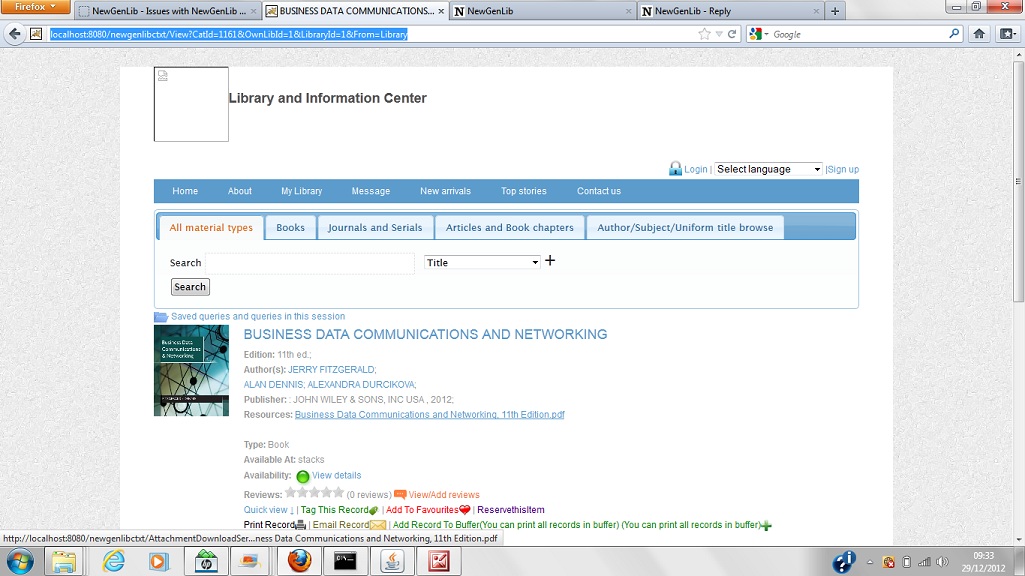Open the New arrivals menu item
Image resolution: width=1025 pixels, height=576 pixels.
click(445, 191)
